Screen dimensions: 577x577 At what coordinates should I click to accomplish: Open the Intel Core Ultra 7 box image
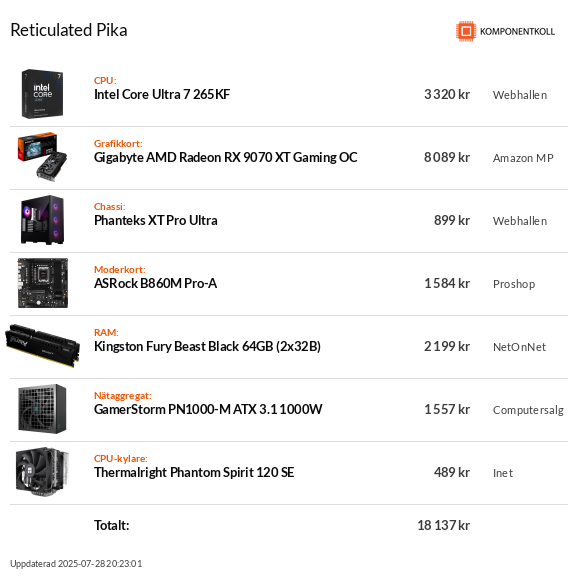click(x=42, y=94)
